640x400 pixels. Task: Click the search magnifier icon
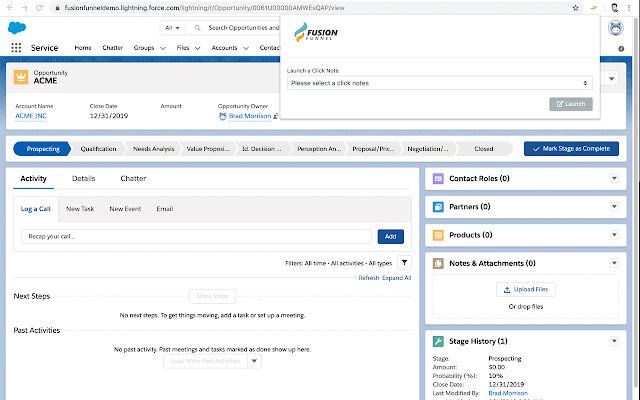point(198,28)
